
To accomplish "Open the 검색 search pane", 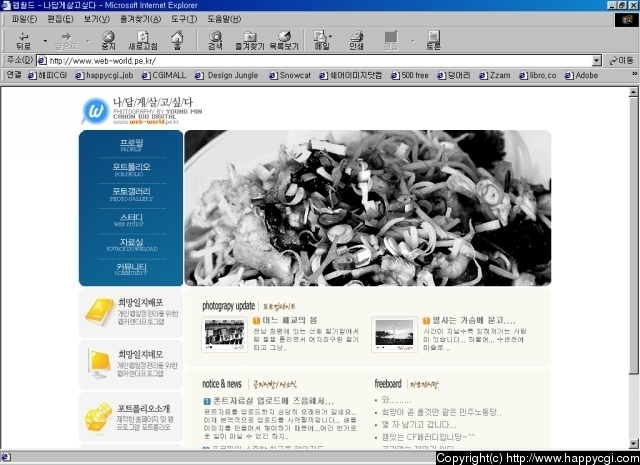I will [x=215, y=40].
